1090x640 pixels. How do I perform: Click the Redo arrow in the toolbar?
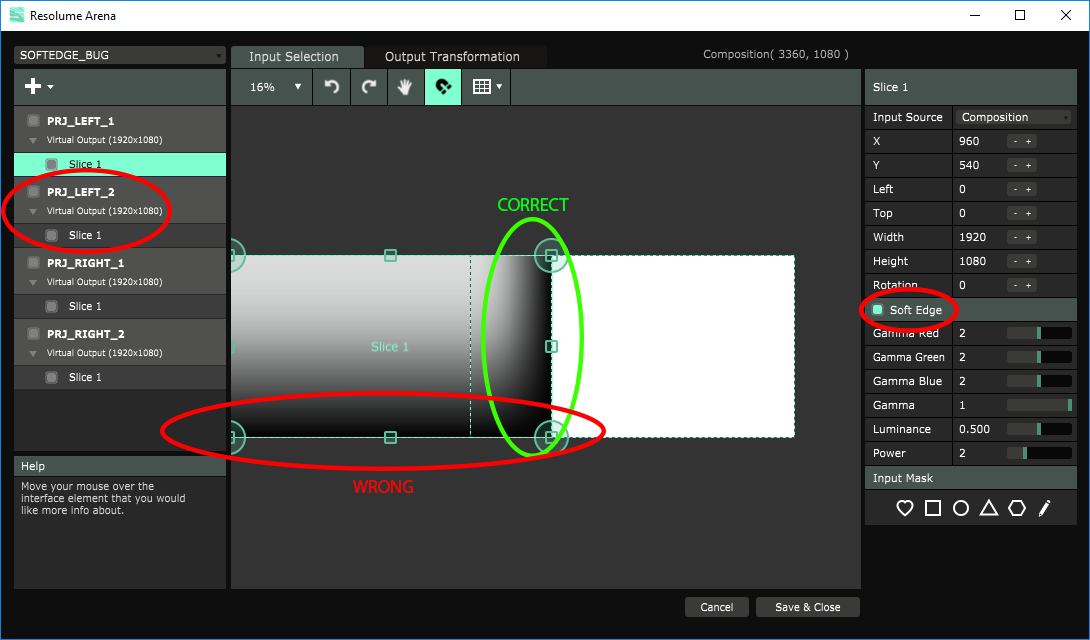[369, 87]
